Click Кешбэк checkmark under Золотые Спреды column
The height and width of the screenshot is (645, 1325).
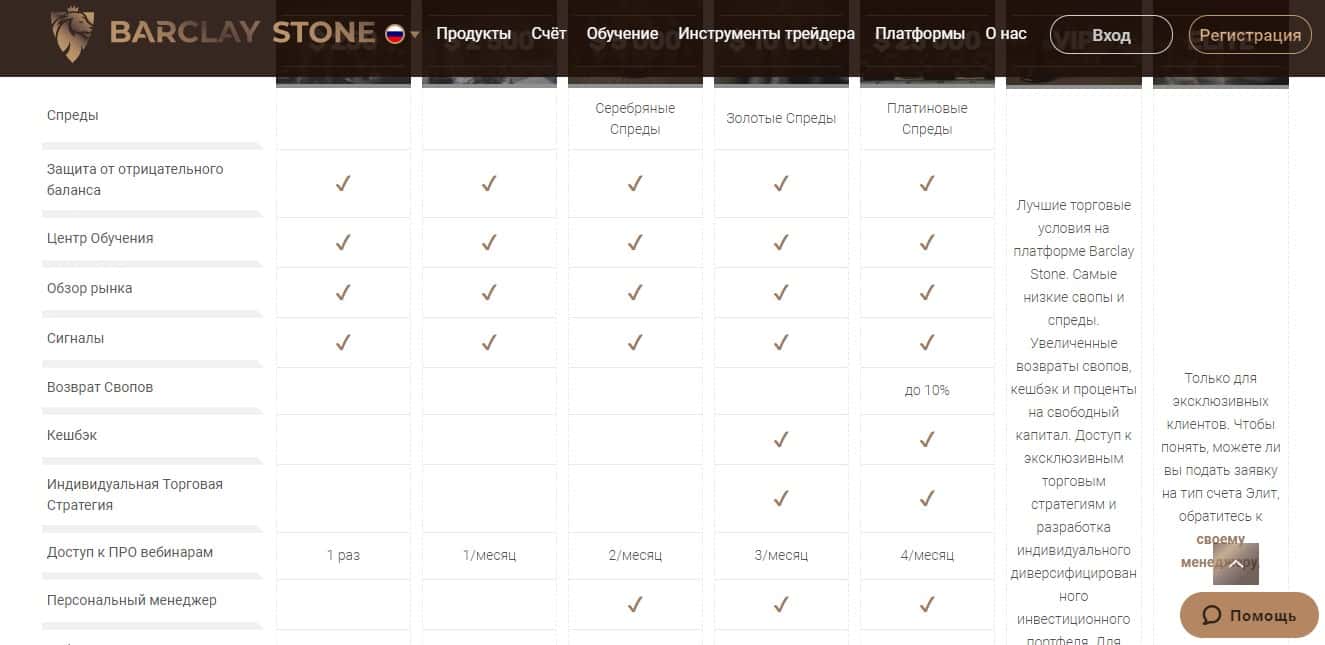tap(781, 439)
